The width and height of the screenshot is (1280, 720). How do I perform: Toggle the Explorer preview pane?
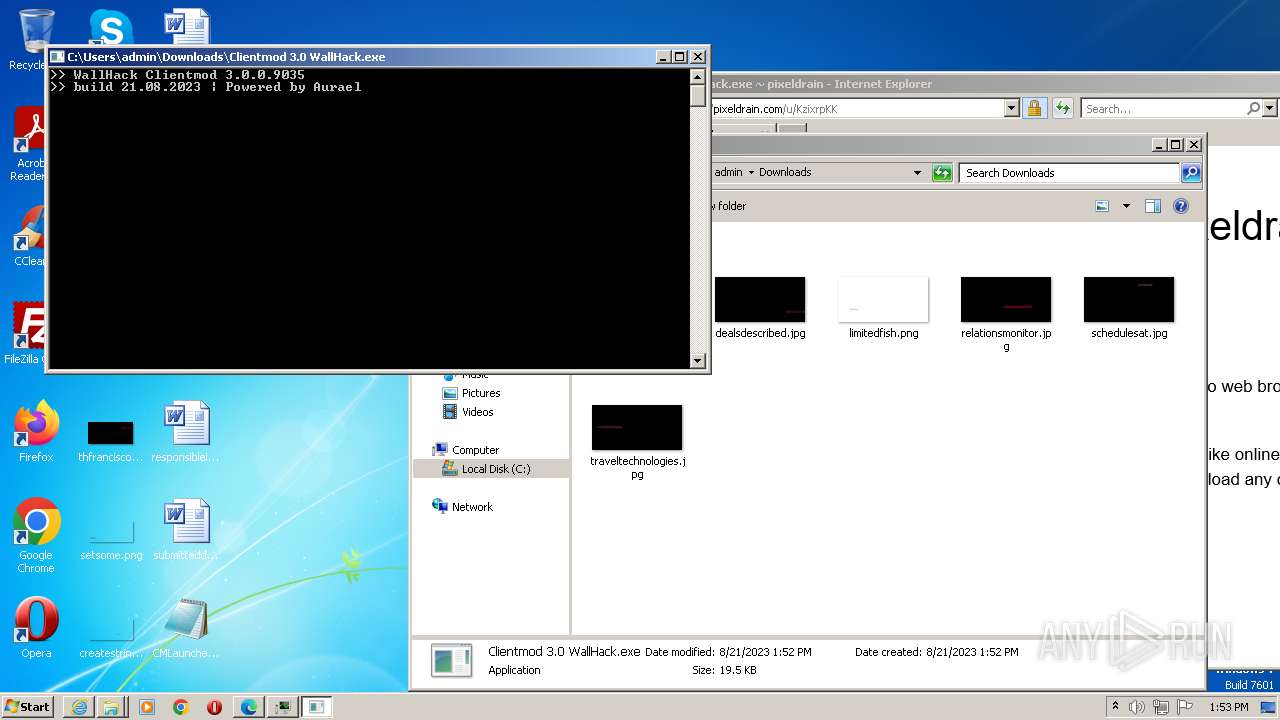1153,206
